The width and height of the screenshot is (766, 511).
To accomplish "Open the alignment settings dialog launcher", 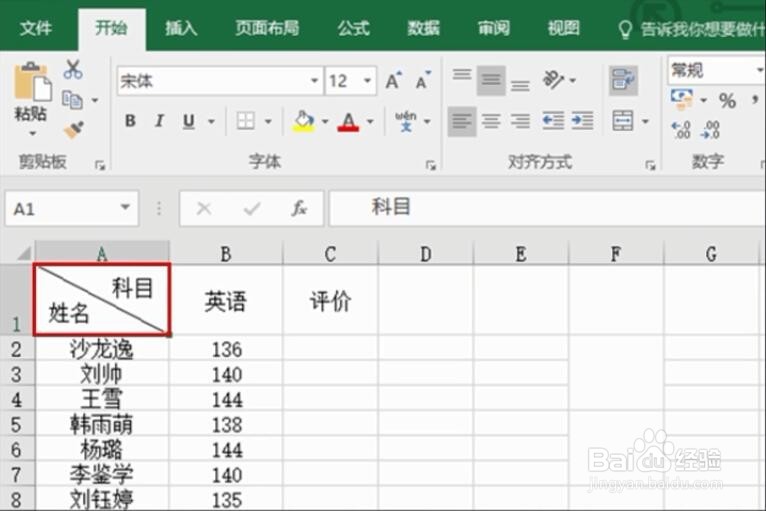I will (x=650, y=166).
